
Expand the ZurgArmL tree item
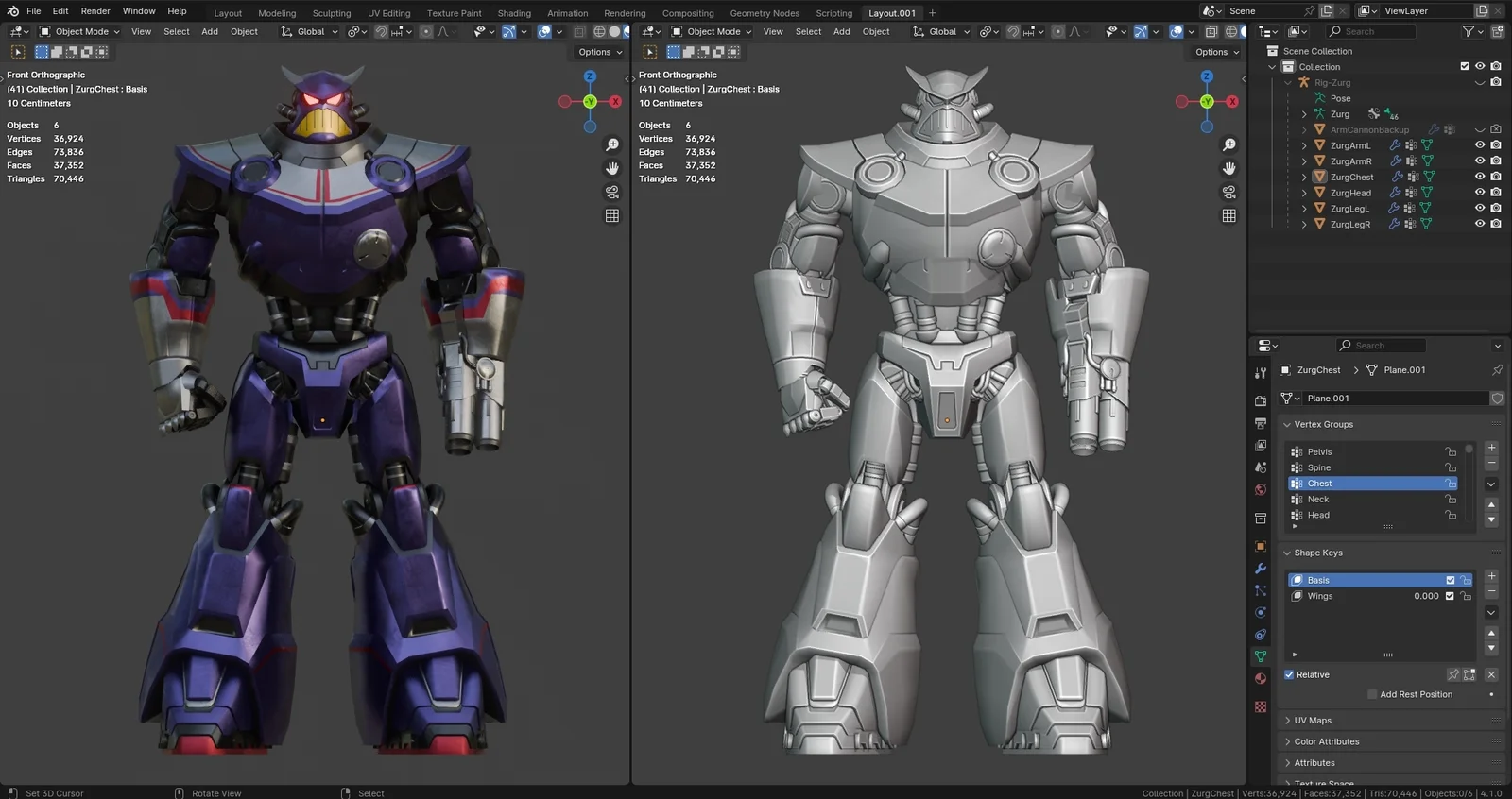(x=1304, y=145)
